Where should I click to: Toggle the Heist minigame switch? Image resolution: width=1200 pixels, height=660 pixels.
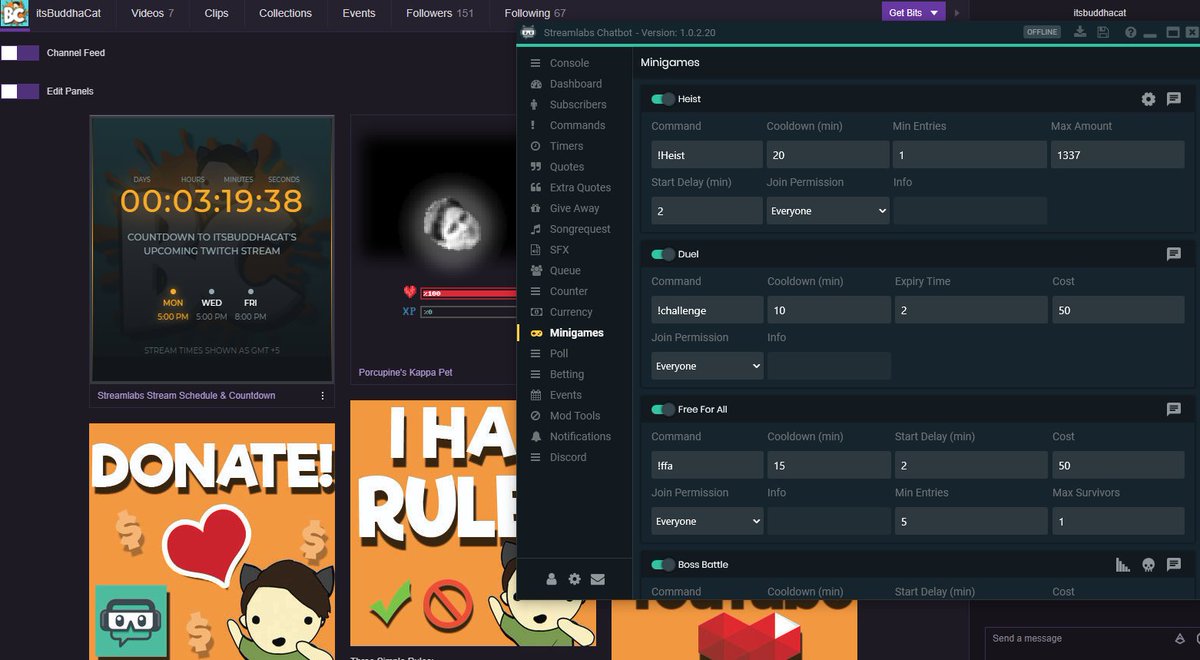[663, 99]
